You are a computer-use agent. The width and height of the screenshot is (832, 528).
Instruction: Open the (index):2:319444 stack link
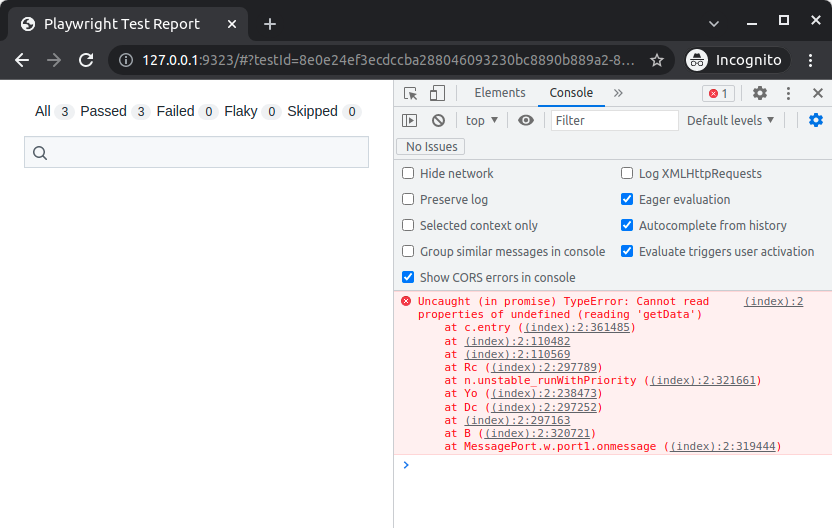pyautogui.click(x=723, y=447)
